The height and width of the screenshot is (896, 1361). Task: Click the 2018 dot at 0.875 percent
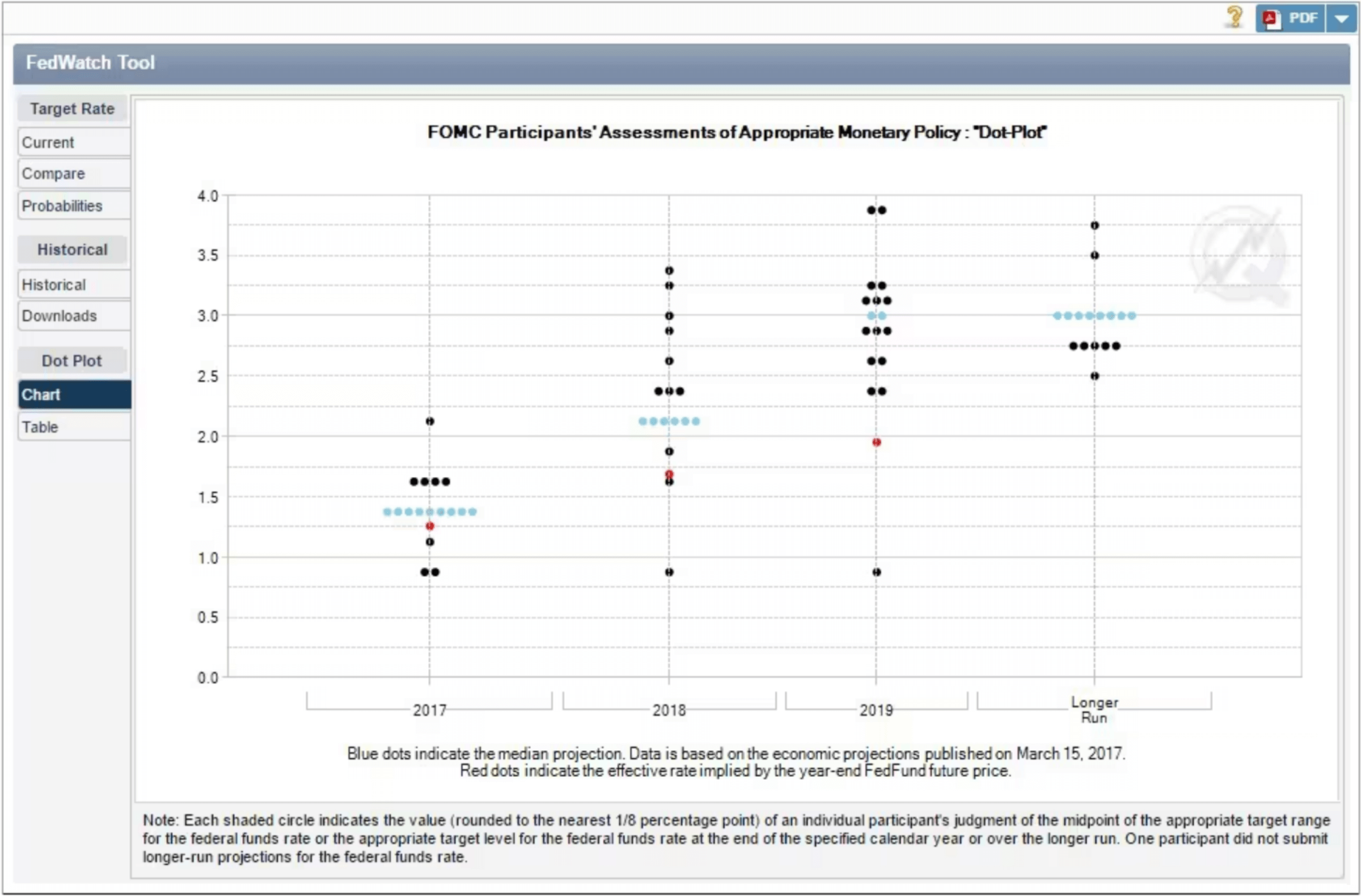click(669, 572)
